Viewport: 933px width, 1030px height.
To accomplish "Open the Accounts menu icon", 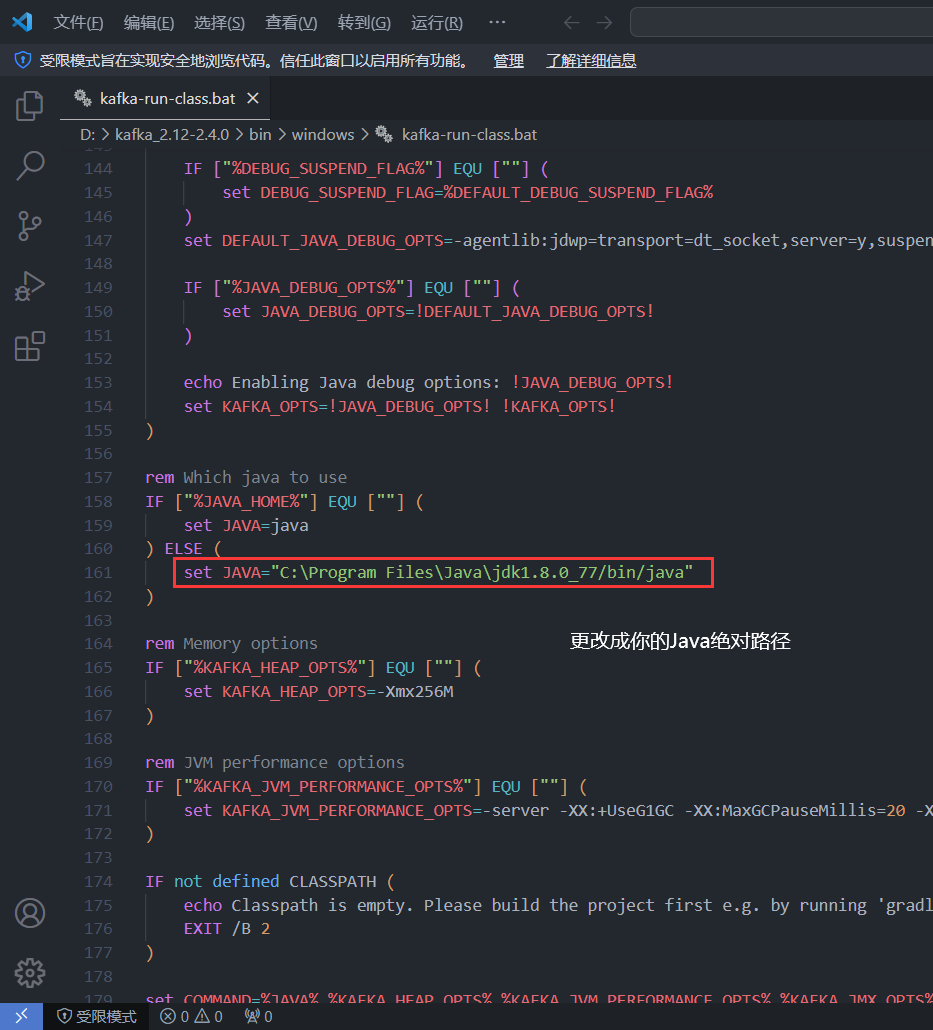I will point(30,913).
